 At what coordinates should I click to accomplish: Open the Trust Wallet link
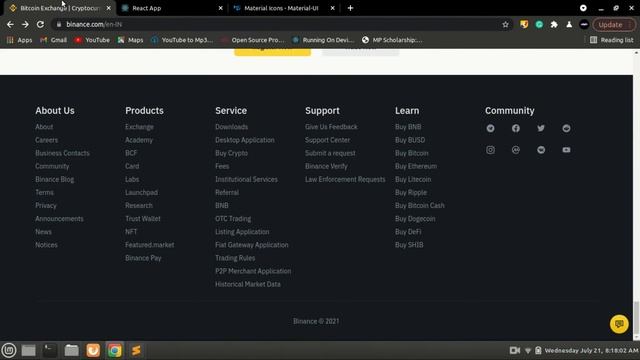[143, 219]
